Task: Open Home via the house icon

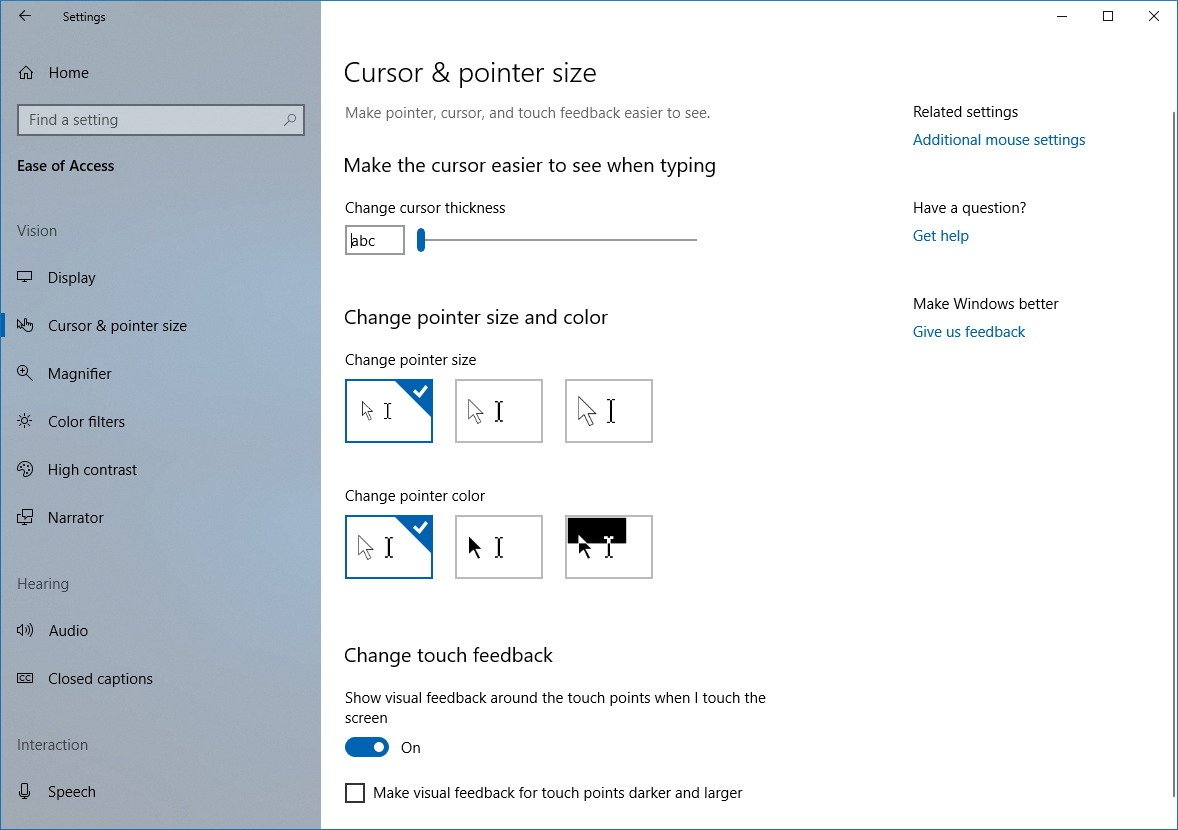Action: click(x=26, y=73)
